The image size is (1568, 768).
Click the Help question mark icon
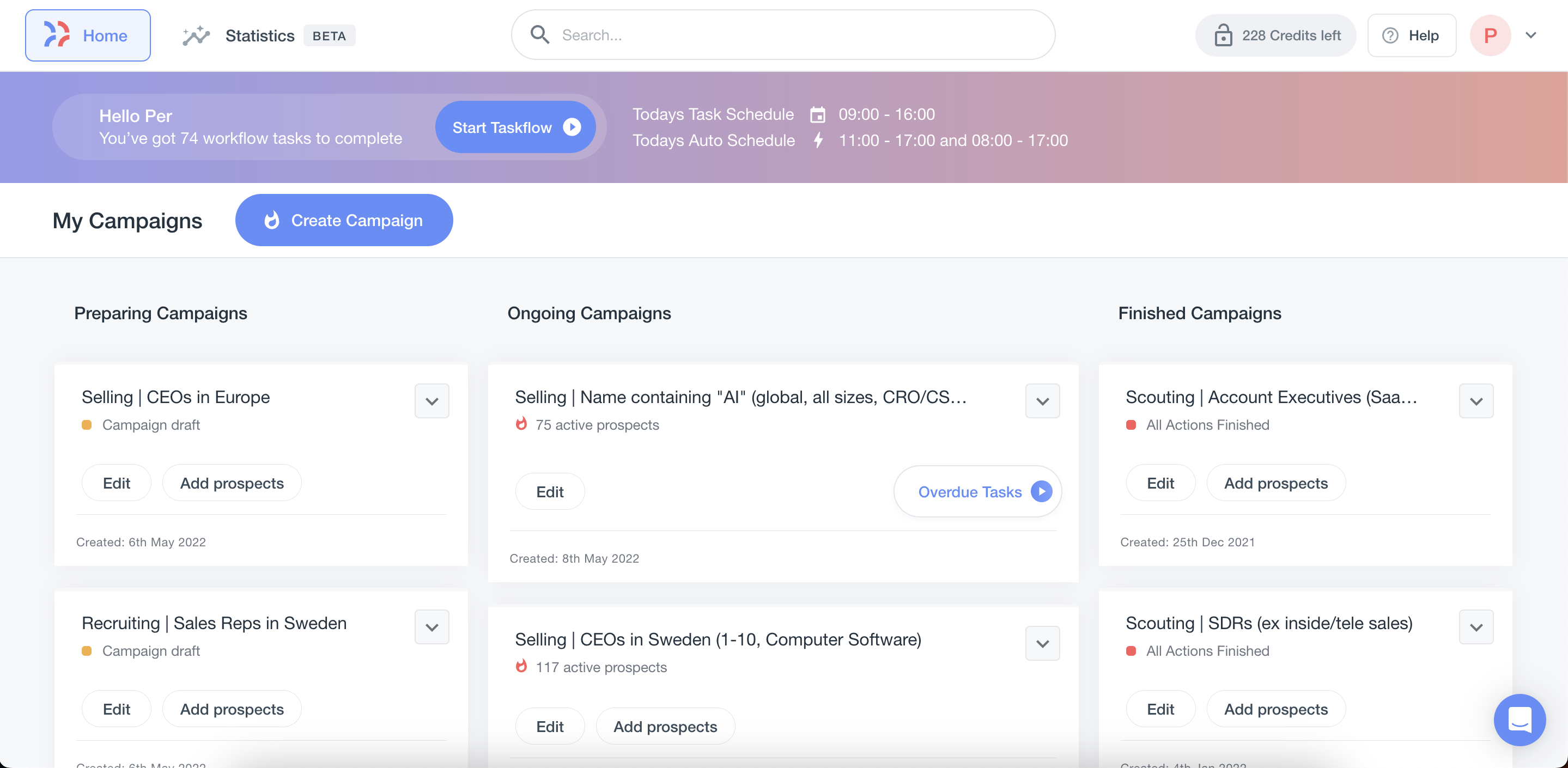point(1390,35)
